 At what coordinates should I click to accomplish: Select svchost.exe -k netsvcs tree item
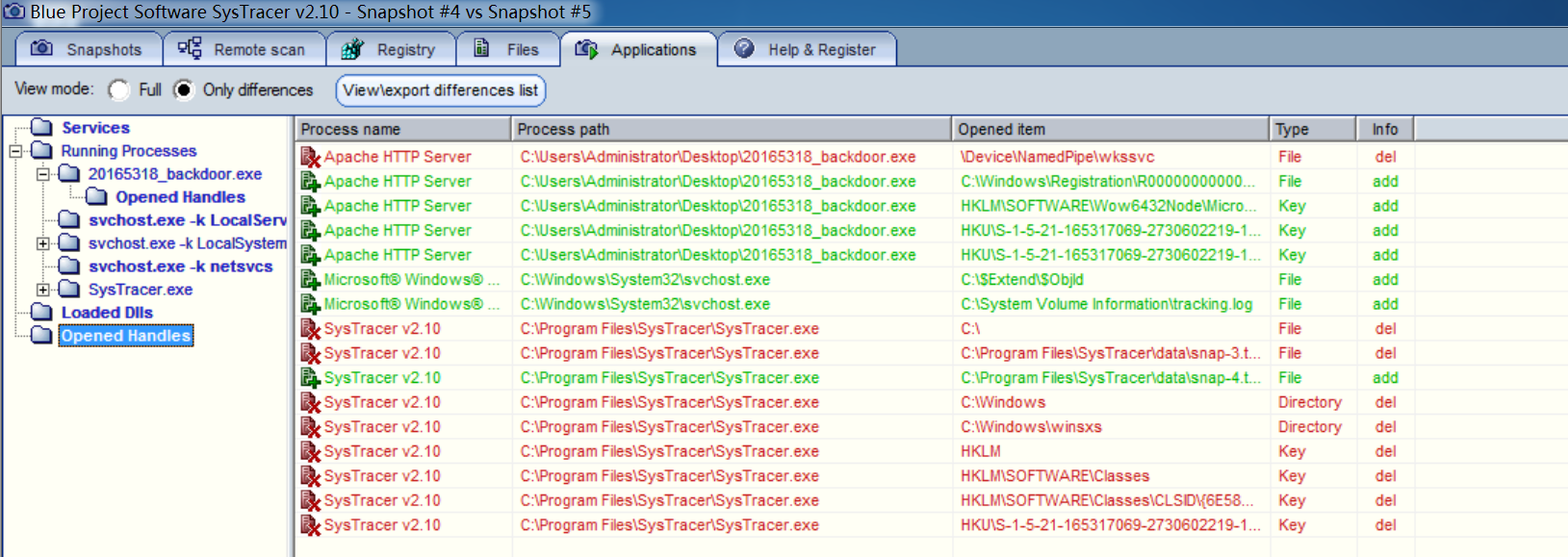click(181, 266)
